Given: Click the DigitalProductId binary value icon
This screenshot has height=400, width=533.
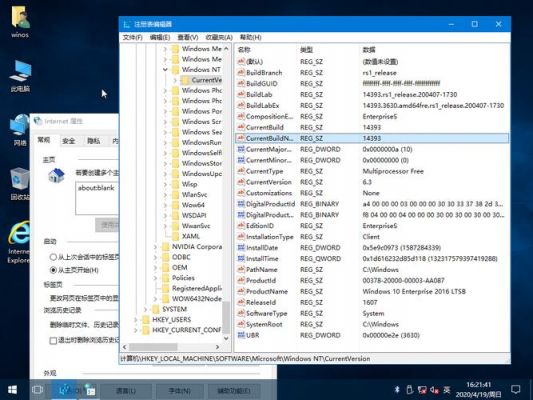Looking at the screenshot, I should click(x=241, y=204).
